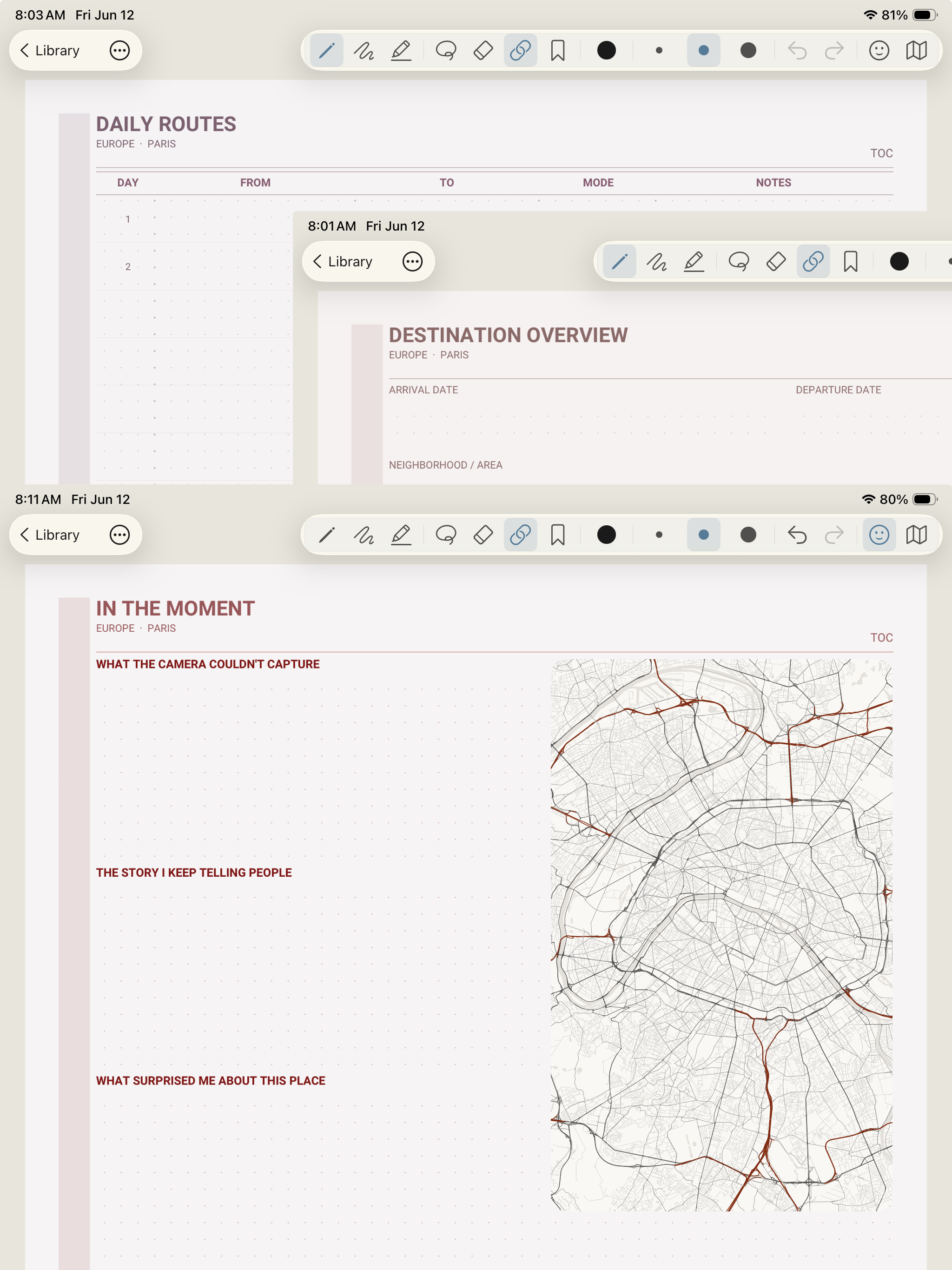
Task: Open more options menu on Daily Routes
Action: pyautogui.click(x=119, y=51)
